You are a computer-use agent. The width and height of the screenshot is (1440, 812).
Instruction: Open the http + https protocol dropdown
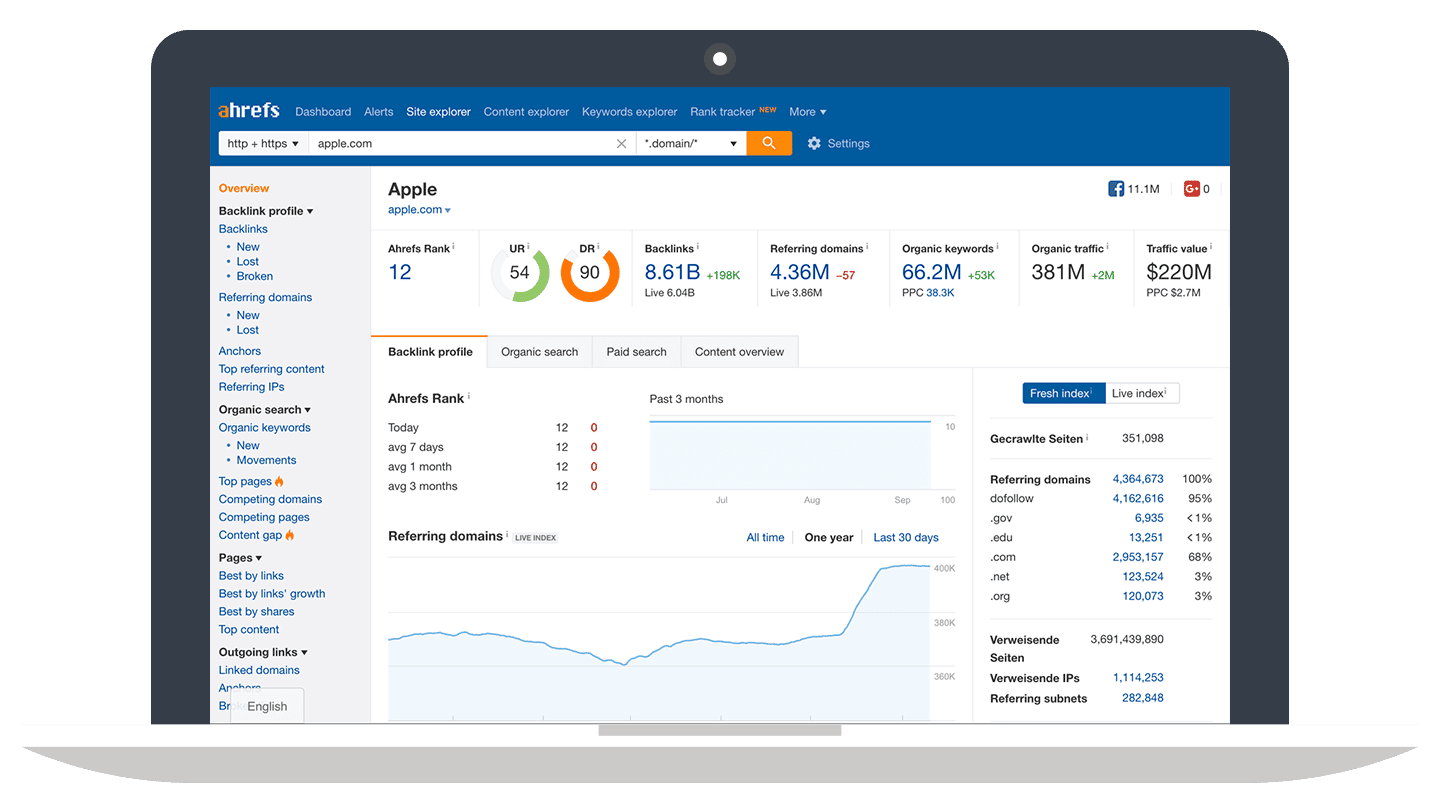coord(263,143)
